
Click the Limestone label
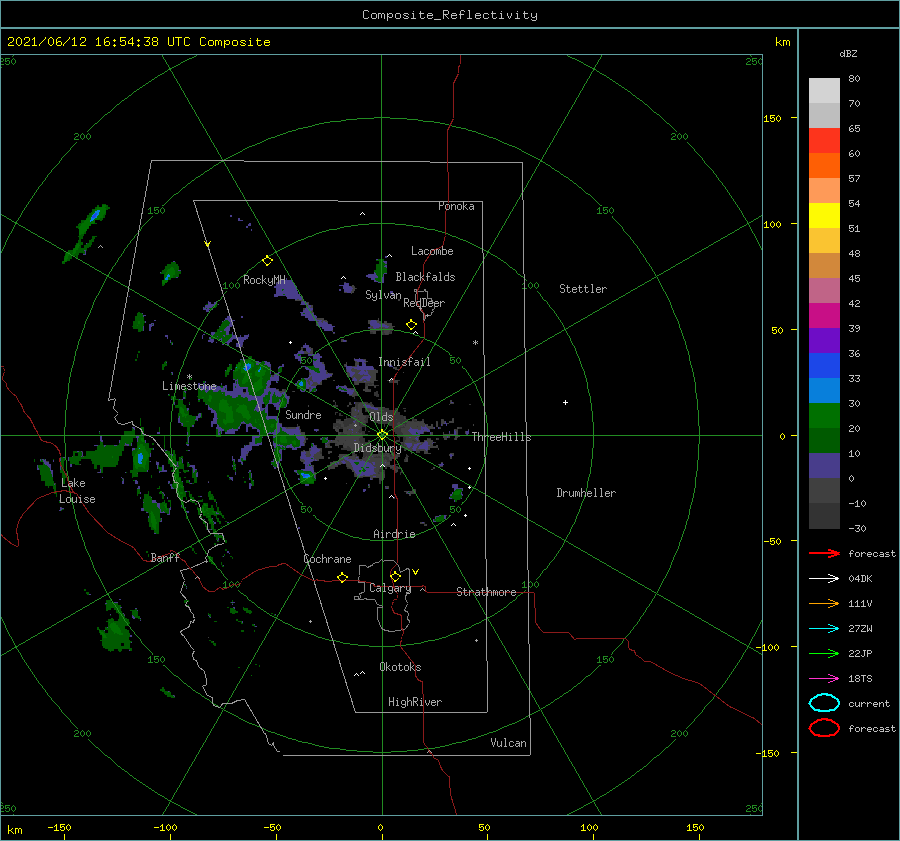pyautogui.click(x=189, y=386)
